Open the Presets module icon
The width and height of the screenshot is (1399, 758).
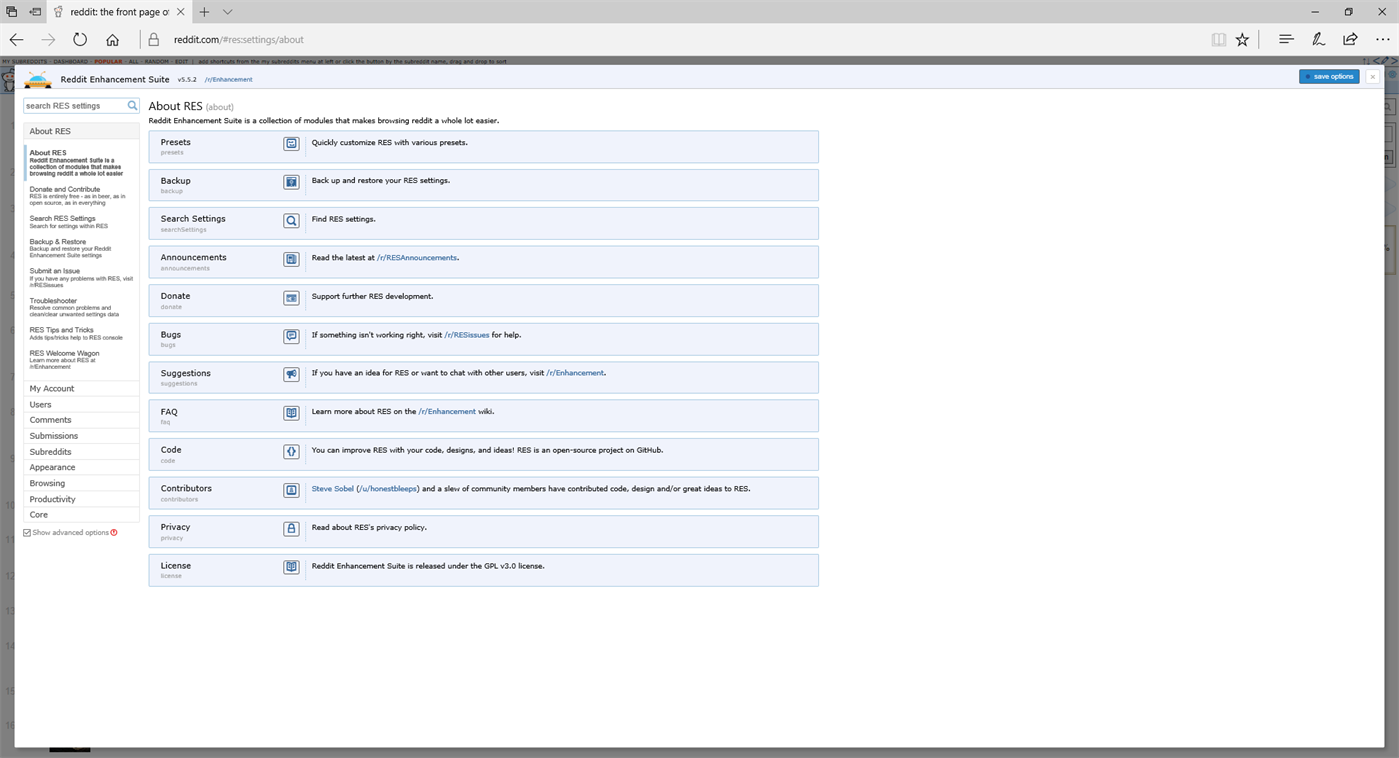coord(291,144)
